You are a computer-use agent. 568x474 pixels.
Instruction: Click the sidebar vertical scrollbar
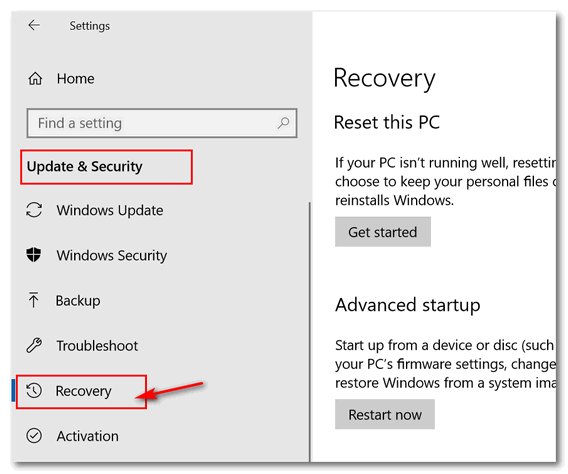[310, 331]
